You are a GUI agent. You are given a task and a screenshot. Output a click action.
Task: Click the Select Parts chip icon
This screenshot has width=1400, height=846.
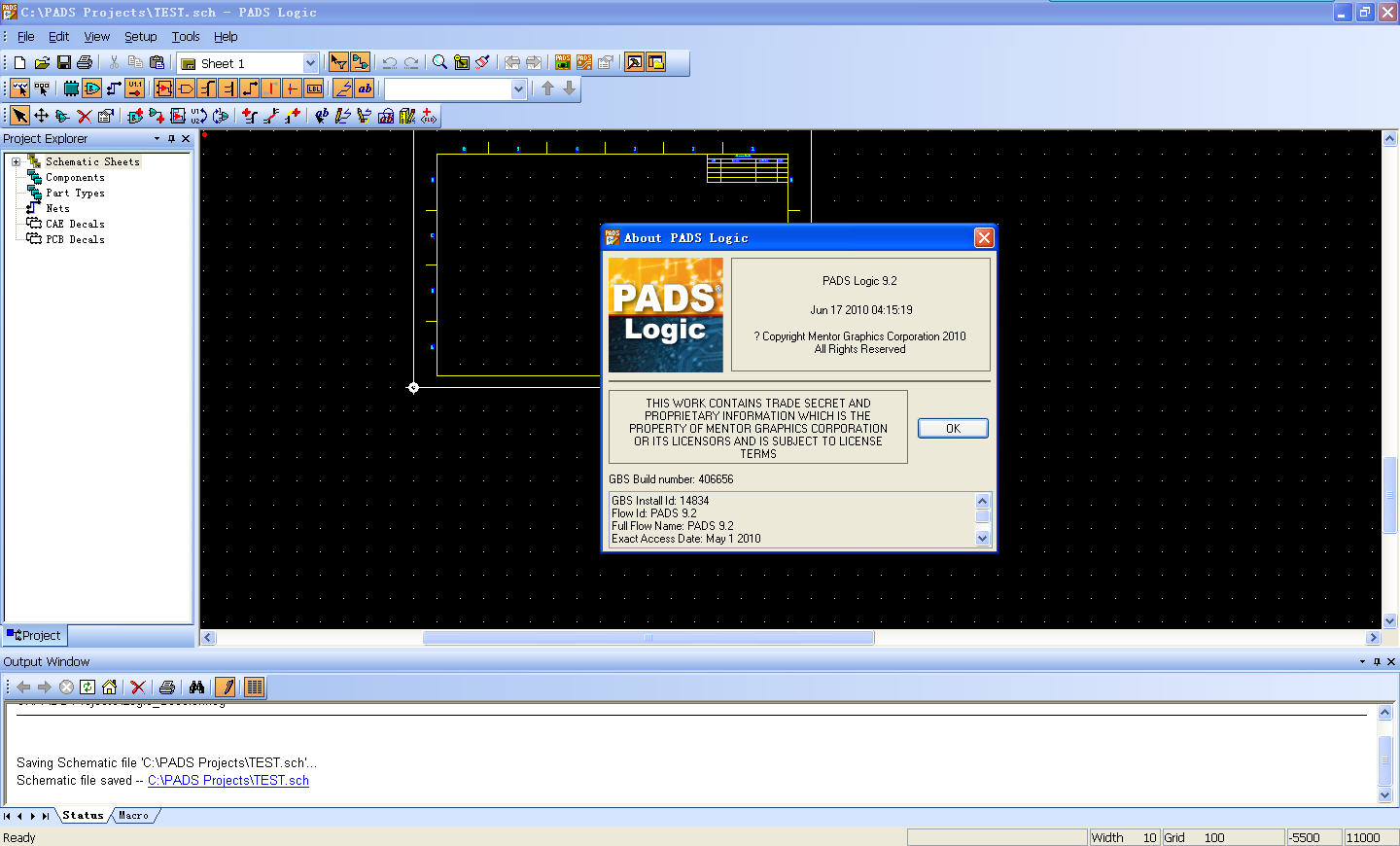point(71,88)
